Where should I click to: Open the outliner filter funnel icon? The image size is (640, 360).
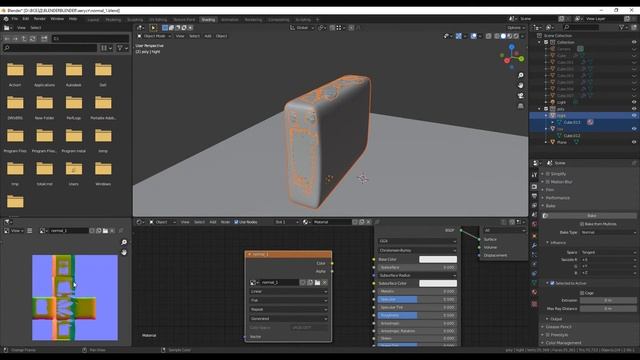click(x=622, y=27)
